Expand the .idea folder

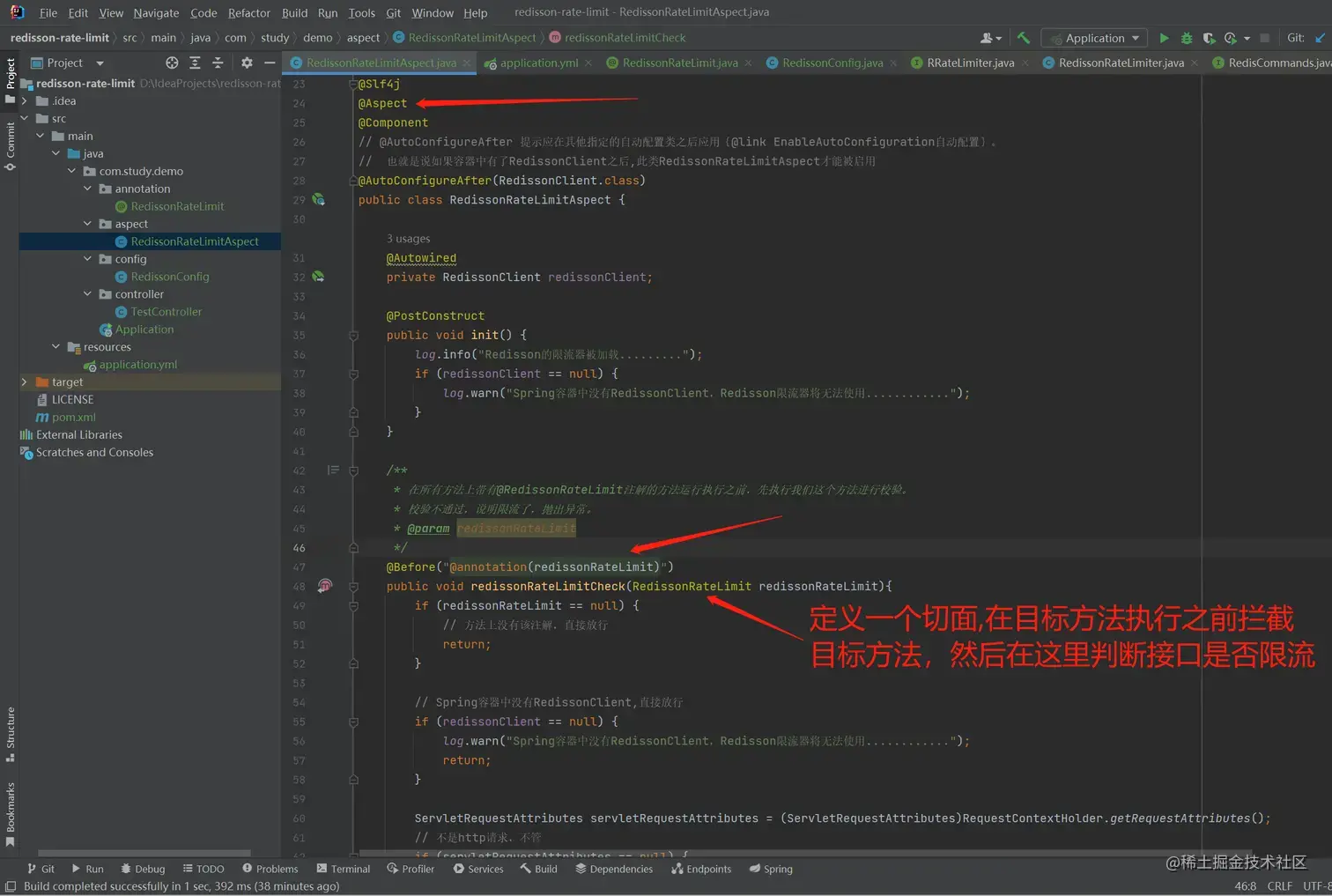(x=25, y=100)
